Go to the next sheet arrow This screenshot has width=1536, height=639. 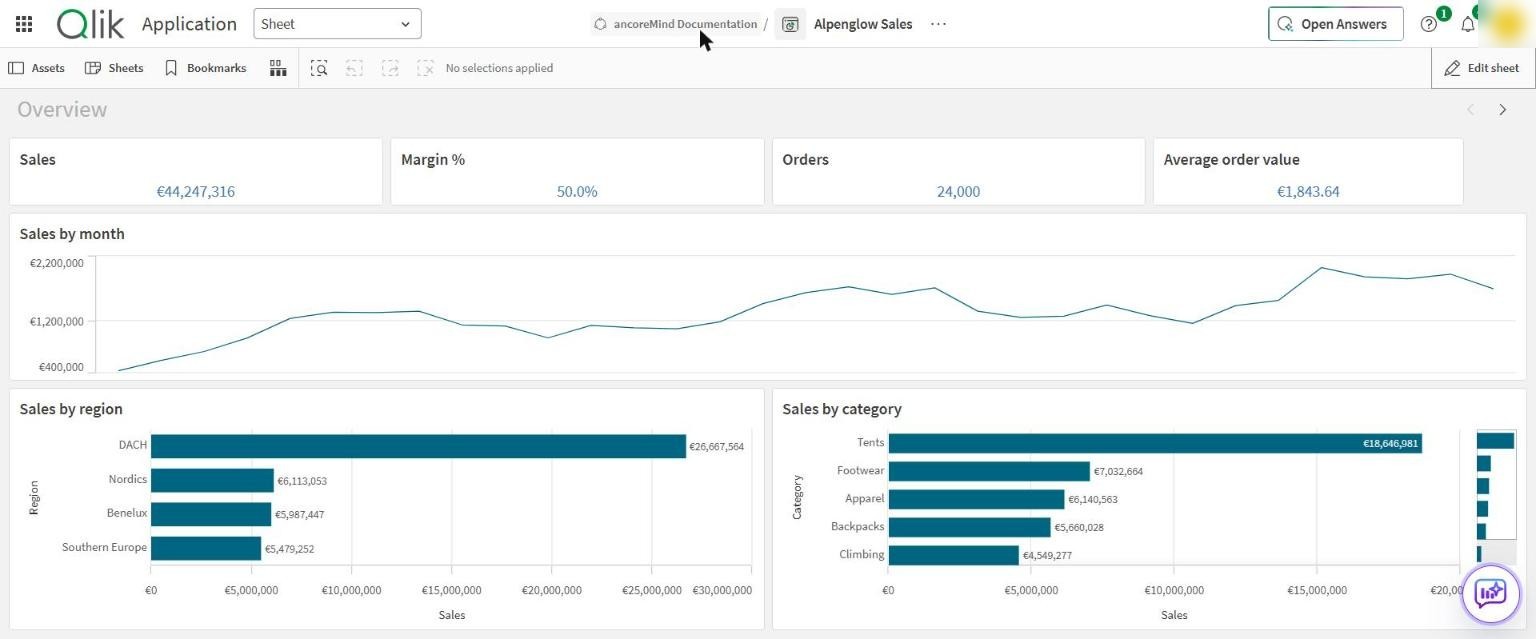(x=1502, y=110)
